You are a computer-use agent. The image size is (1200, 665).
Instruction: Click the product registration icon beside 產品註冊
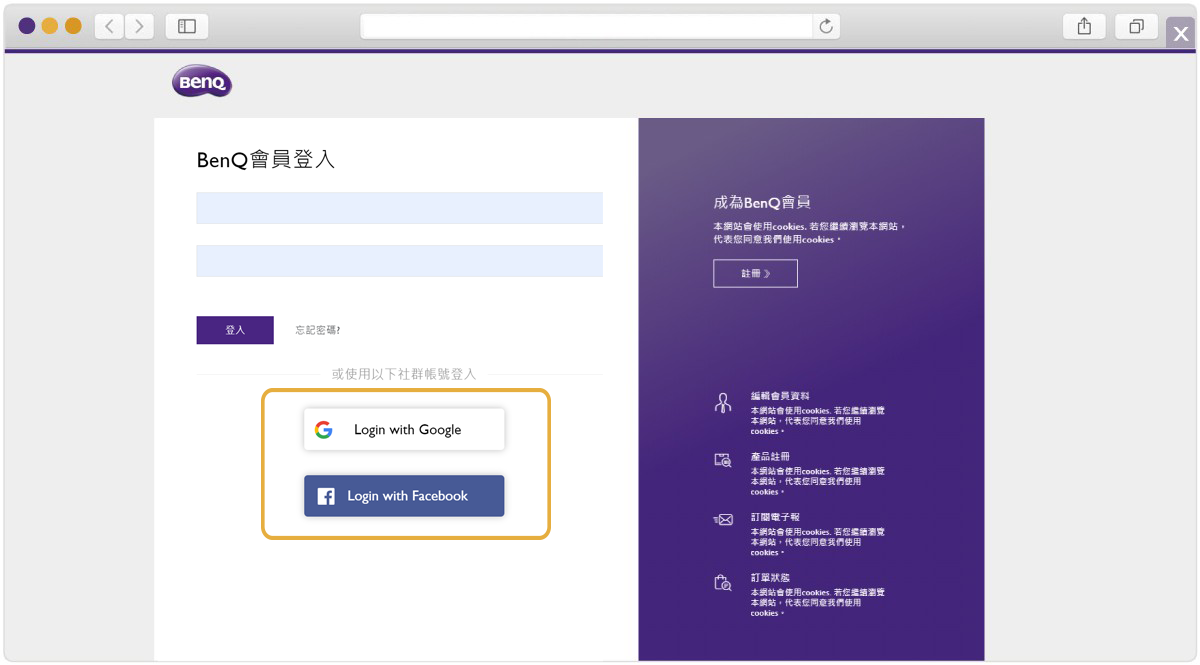(722, 460)
